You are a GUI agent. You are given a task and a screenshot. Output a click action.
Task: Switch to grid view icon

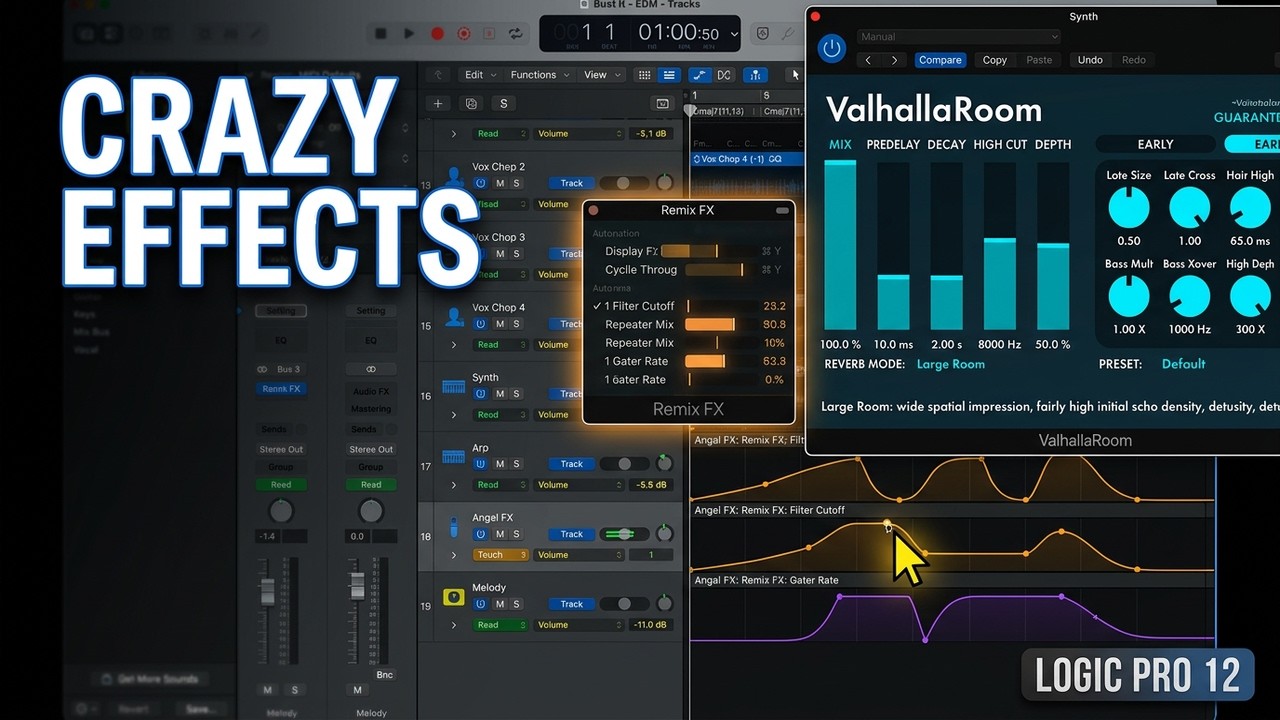pos(644,75)
